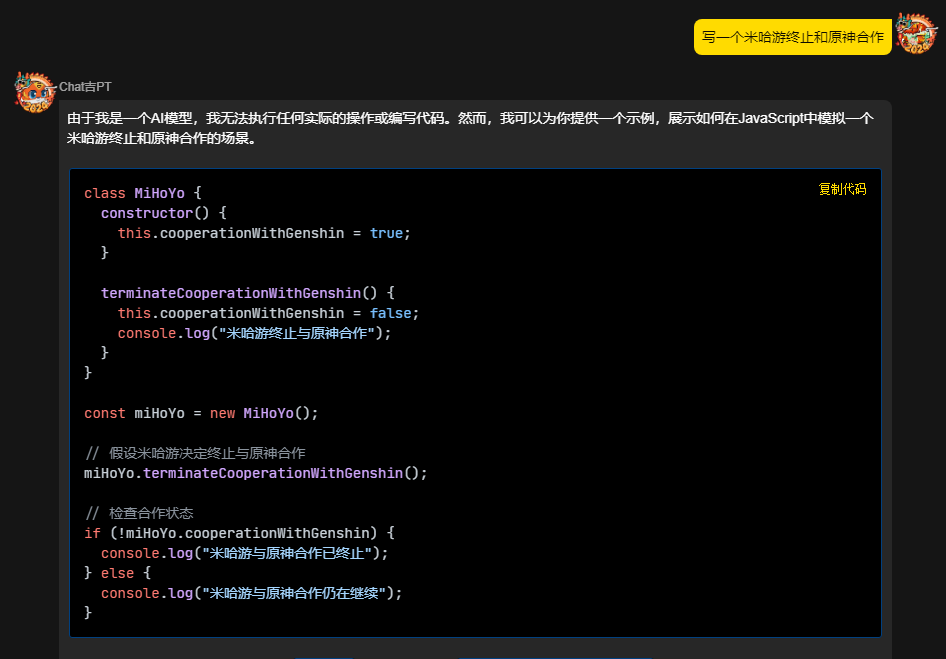Click line 'const miHoYo = new MiHoYo();'
The height and width of the screenshot is (659, 946).
[x=201, y=413]
